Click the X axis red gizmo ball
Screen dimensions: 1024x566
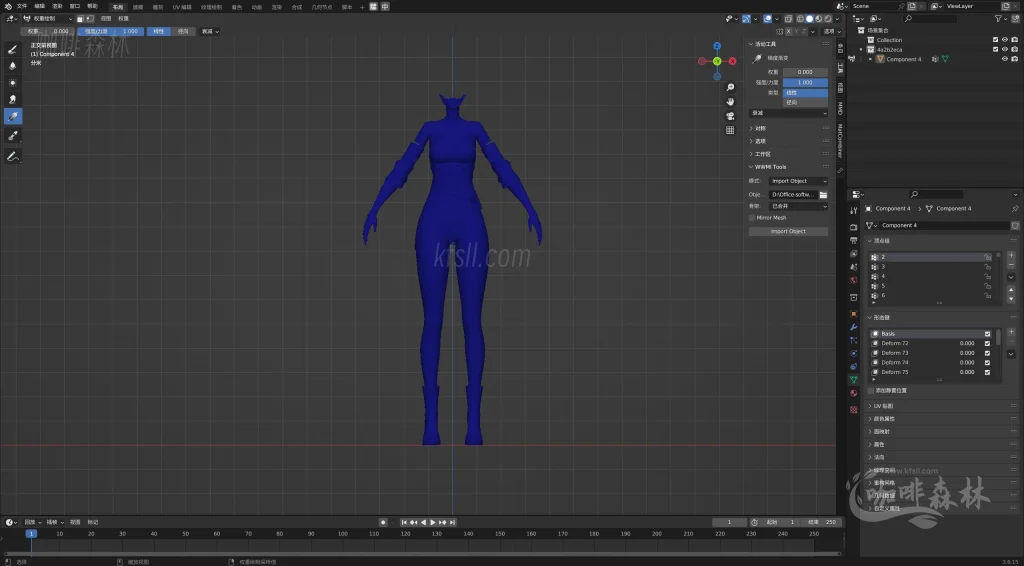(732, 61)
